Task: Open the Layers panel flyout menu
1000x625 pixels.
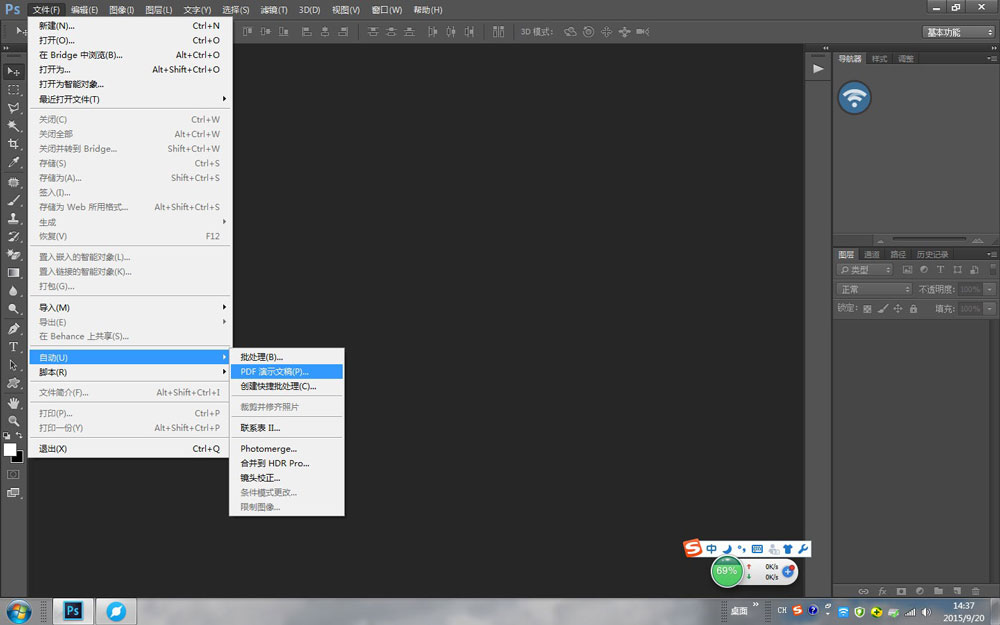Action: coord(991,254)
